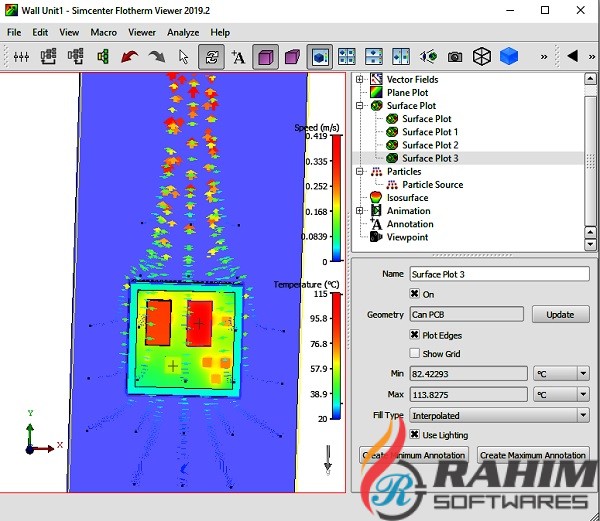Collapse the Surface Plot group
This screenshot has width=600, height=521.
click(x=359, y=106)
